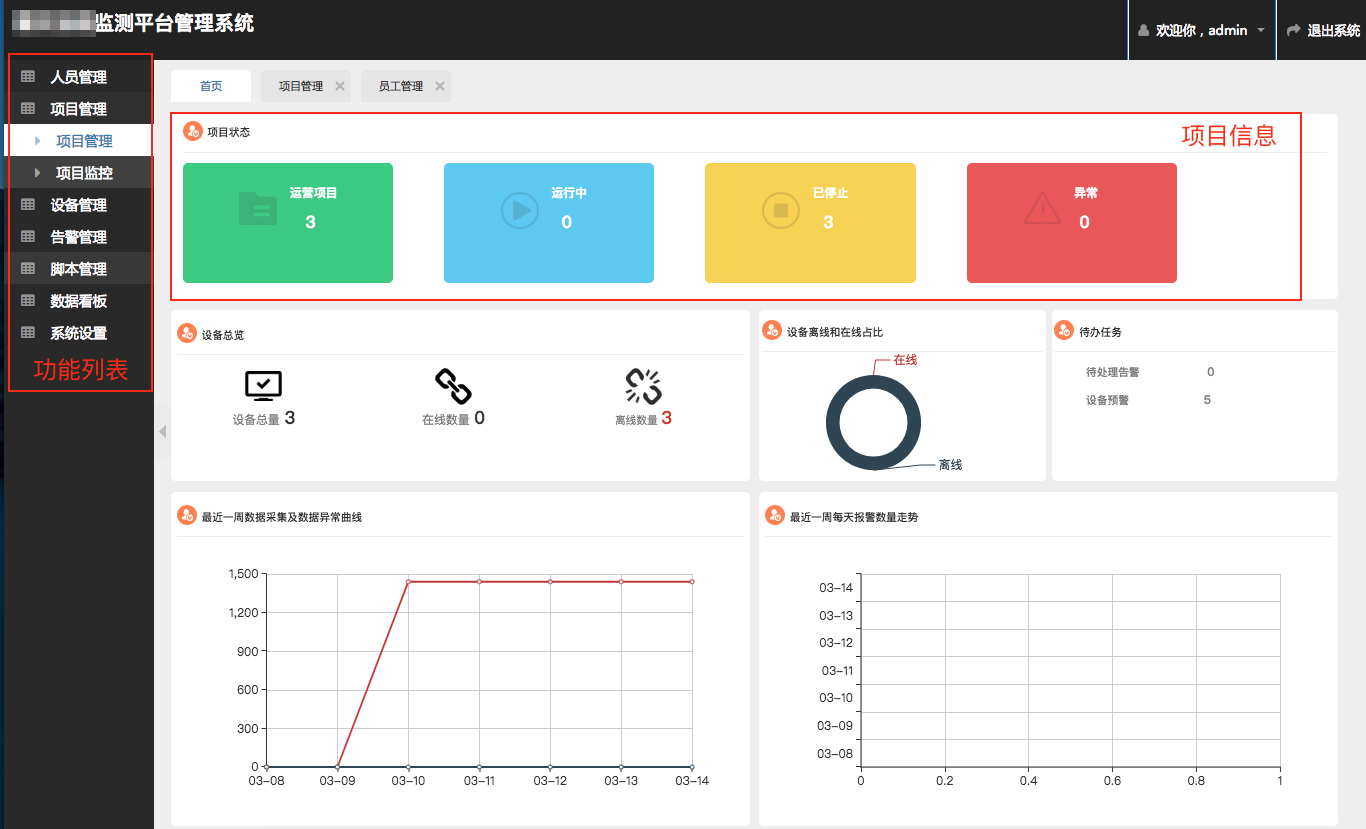Click the folder icon in 运营项目 card
The height and width of the screenshot is (829, 1366).
click(258, 209)
